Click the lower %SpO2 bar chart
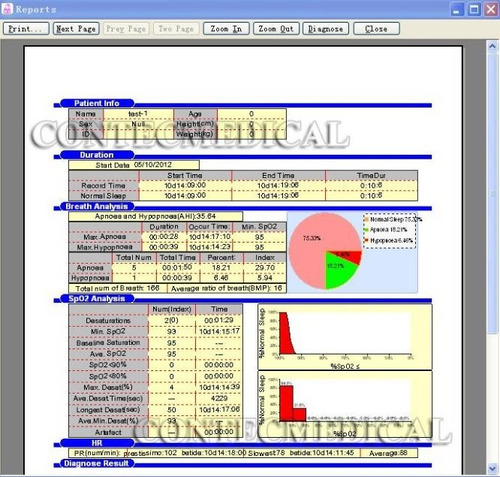 (x=345, y=404)
